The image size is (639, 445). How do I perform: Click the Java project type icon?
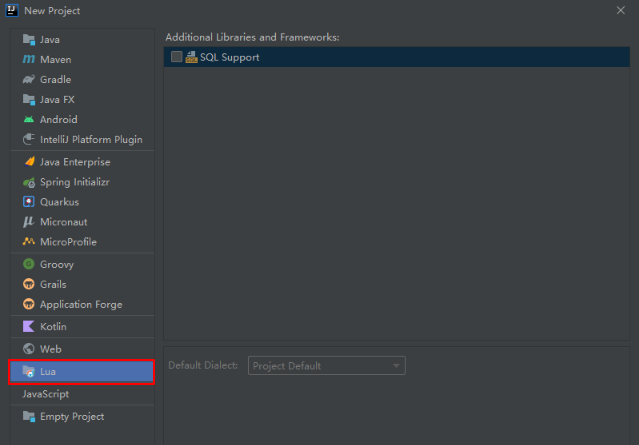tap(29, 40)
